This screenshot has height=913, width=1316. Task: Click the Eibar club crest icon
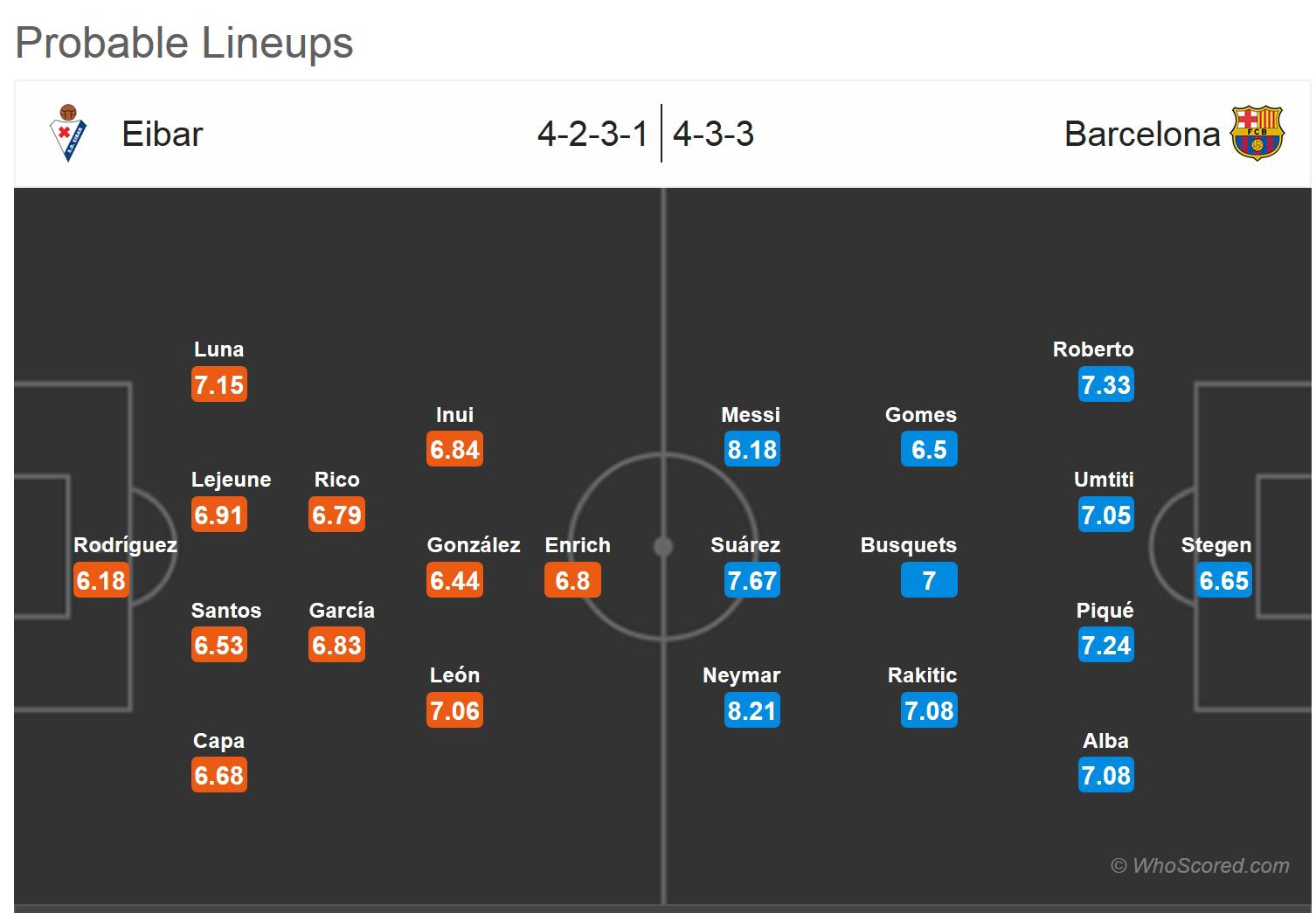[x=68, y=134]
